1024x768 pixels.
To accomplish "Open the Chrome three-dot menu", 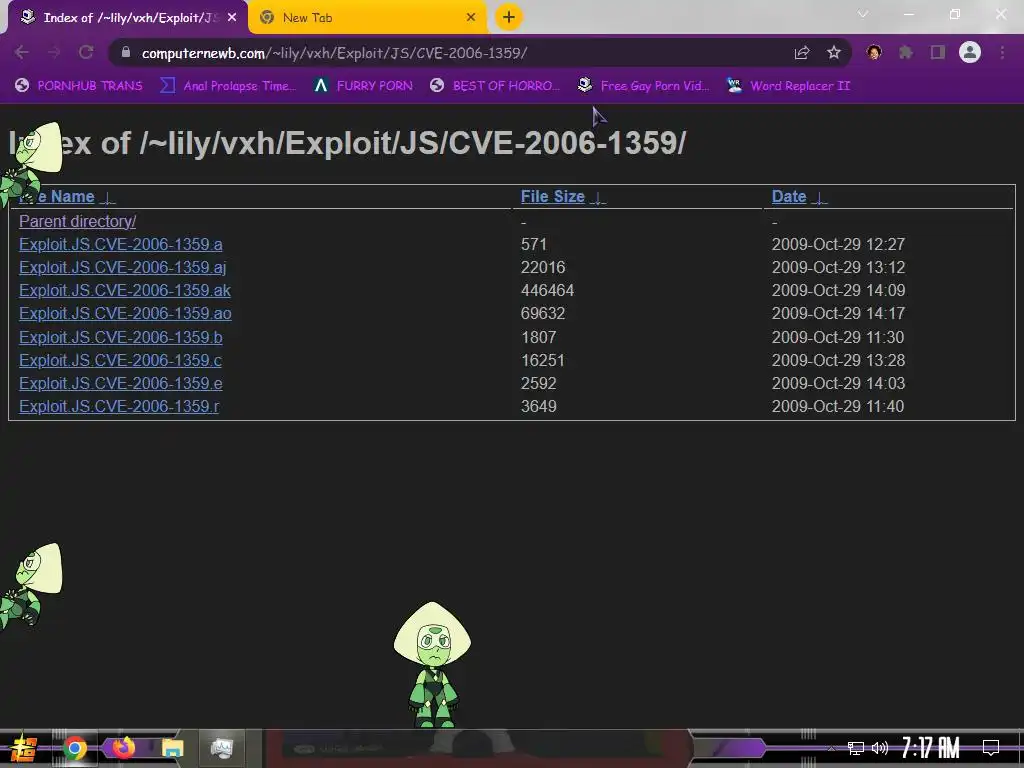I will [1002, 53].
